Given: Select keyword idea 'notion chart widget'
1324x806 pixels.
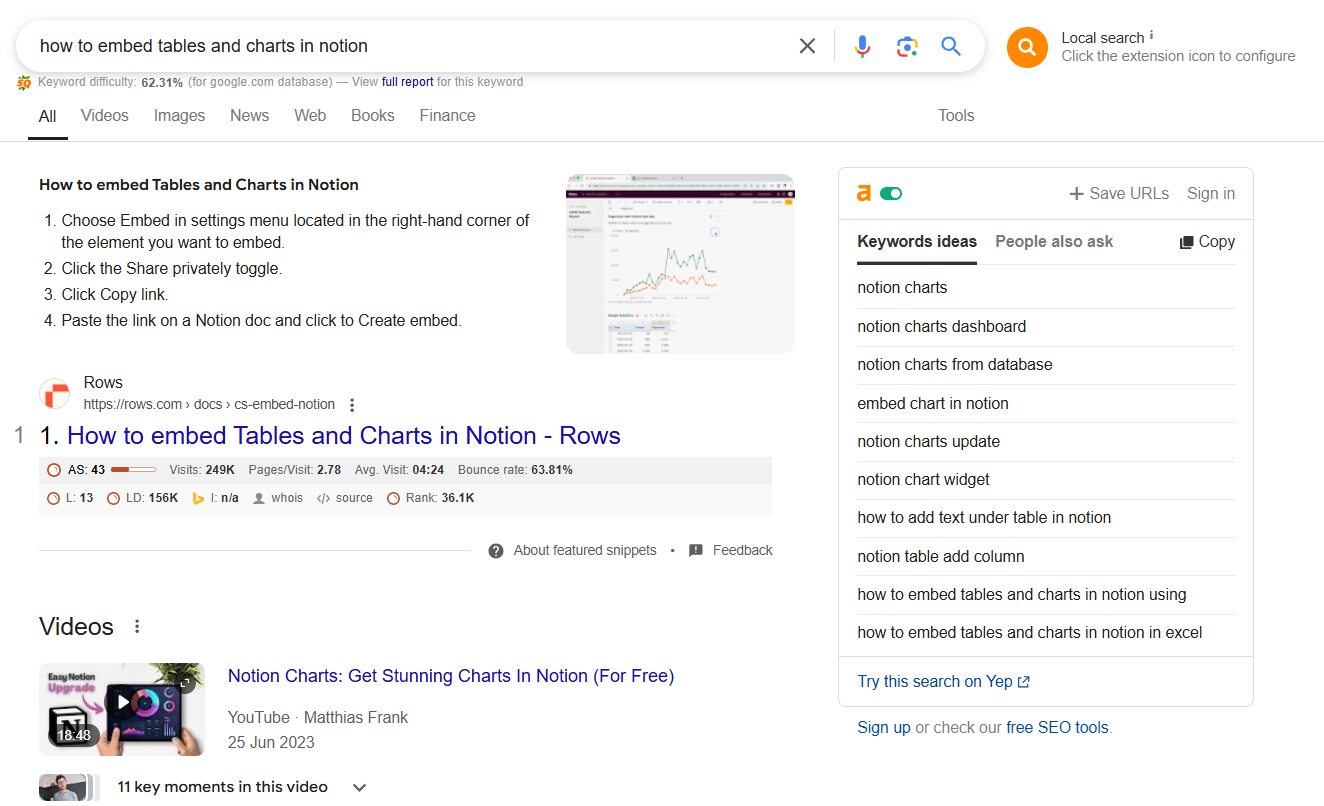Looking at the screenshot, I should (x=923, y=480).
